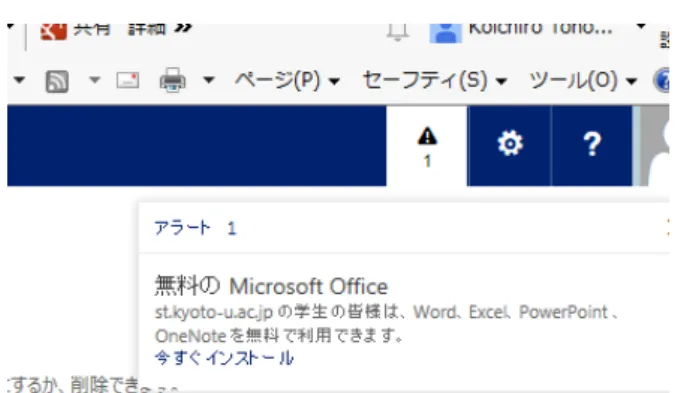
Task: Click the RSS feed icon
Action: tap(57, 81)
